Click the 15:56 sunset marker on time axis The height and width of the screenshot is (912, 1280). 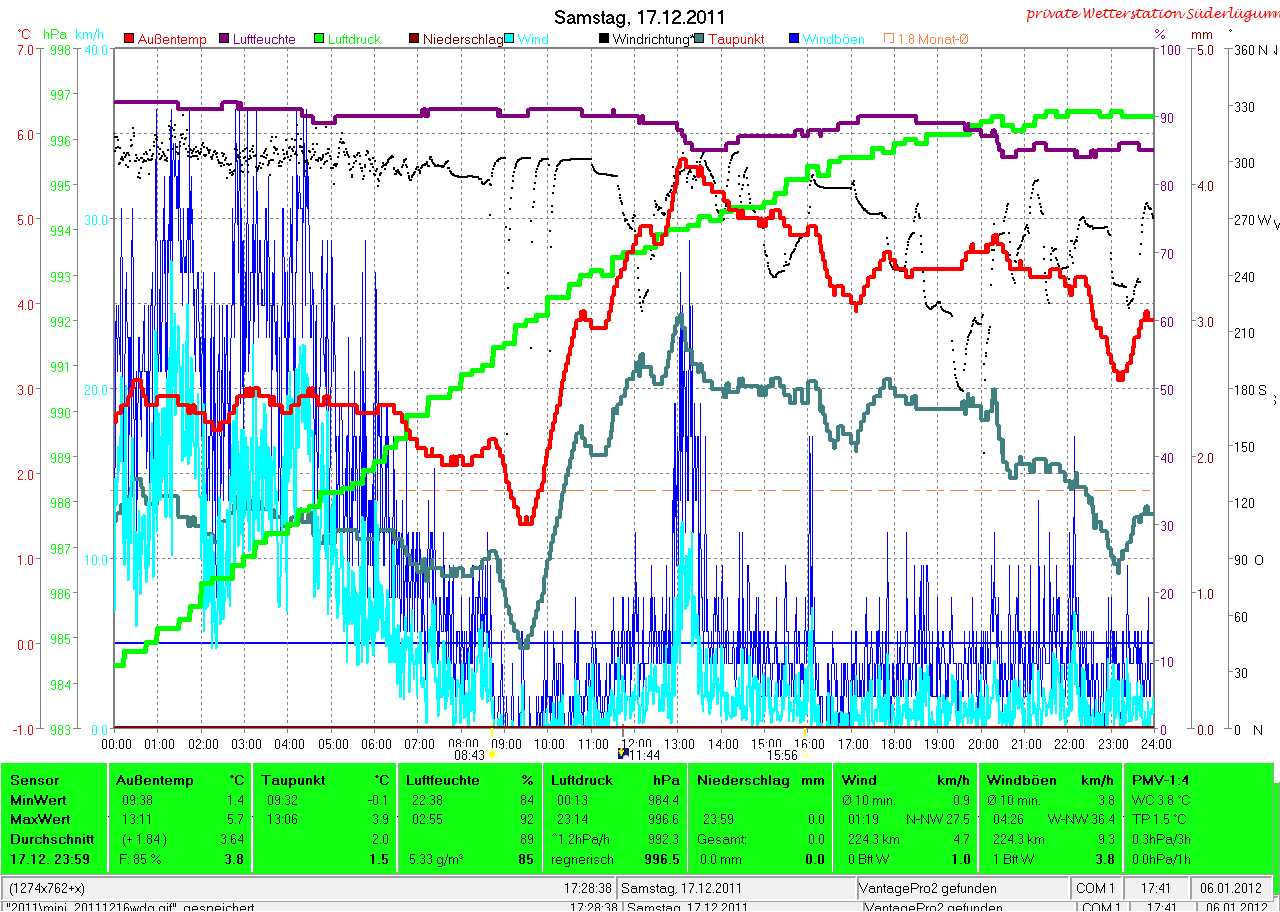[x=782, y=755]
